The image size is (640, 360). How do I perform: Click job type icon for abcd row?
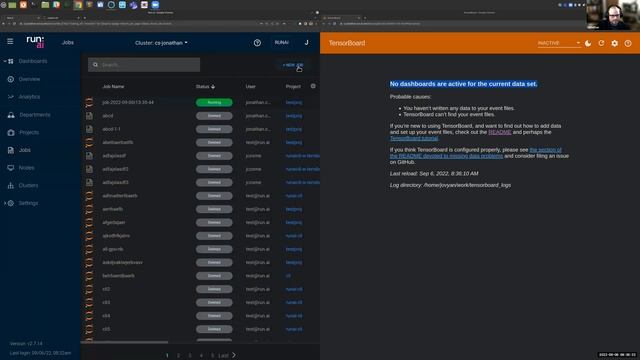point(89,116)
